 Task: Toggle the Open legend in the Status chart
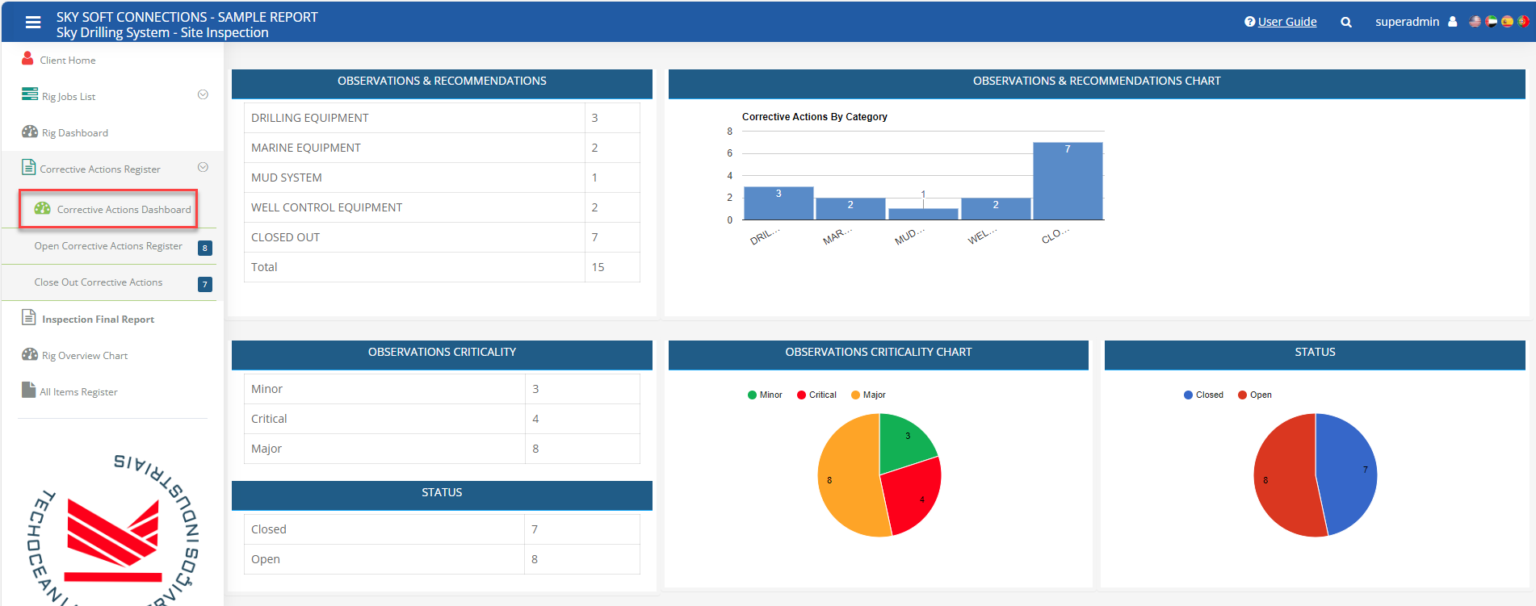[1254, 394]
